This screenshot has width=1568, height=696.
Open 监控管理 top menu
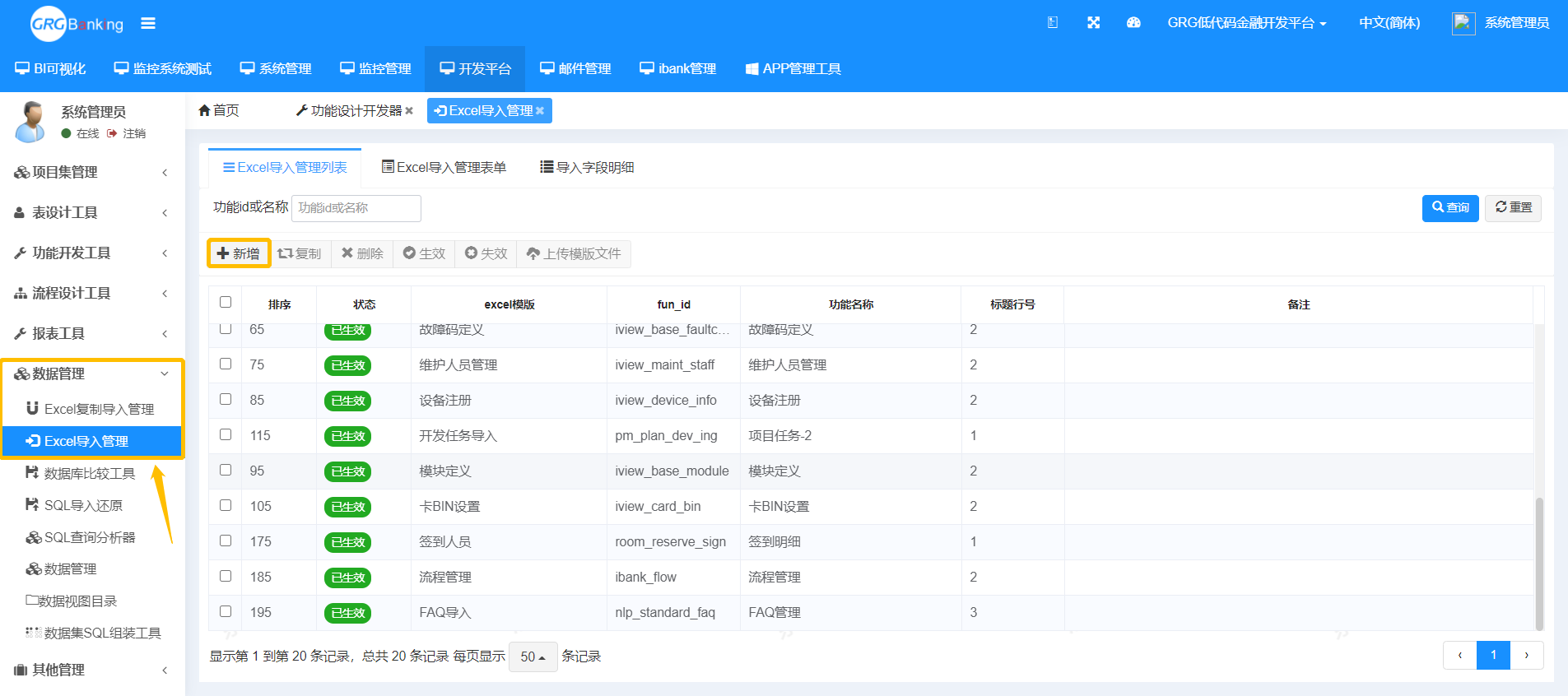point(375,69)
